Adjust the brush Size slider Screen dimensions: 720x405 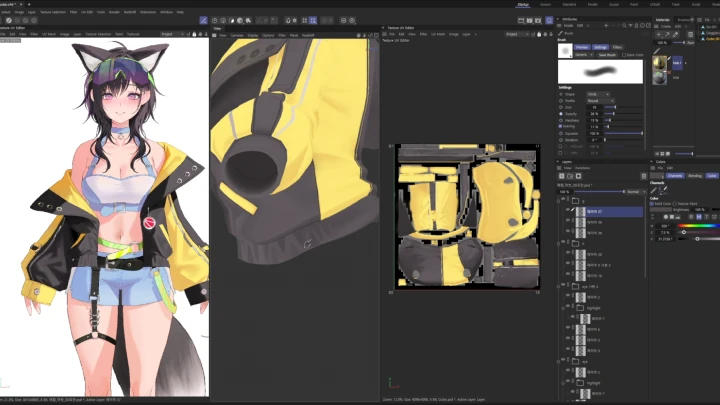[623, 107]
